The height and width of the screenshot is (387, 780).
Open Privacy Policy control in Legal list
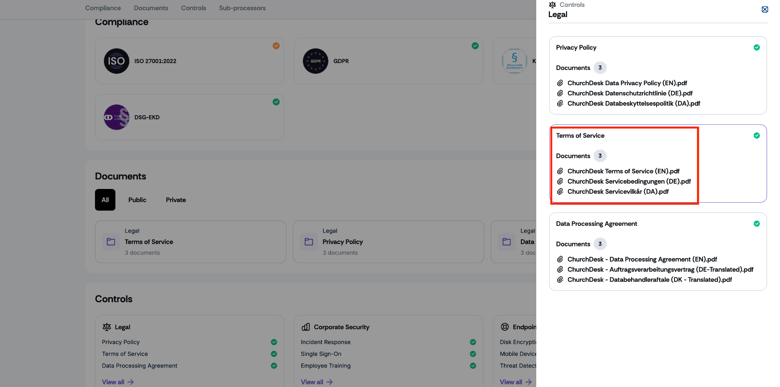(x=121, y=342)
